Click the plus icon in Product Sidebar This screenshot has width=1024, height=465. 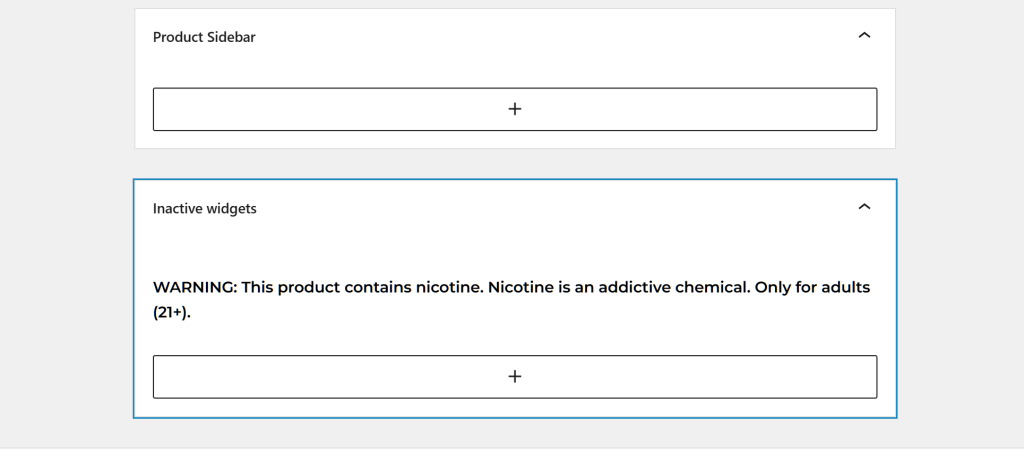(x=515, y=109)
